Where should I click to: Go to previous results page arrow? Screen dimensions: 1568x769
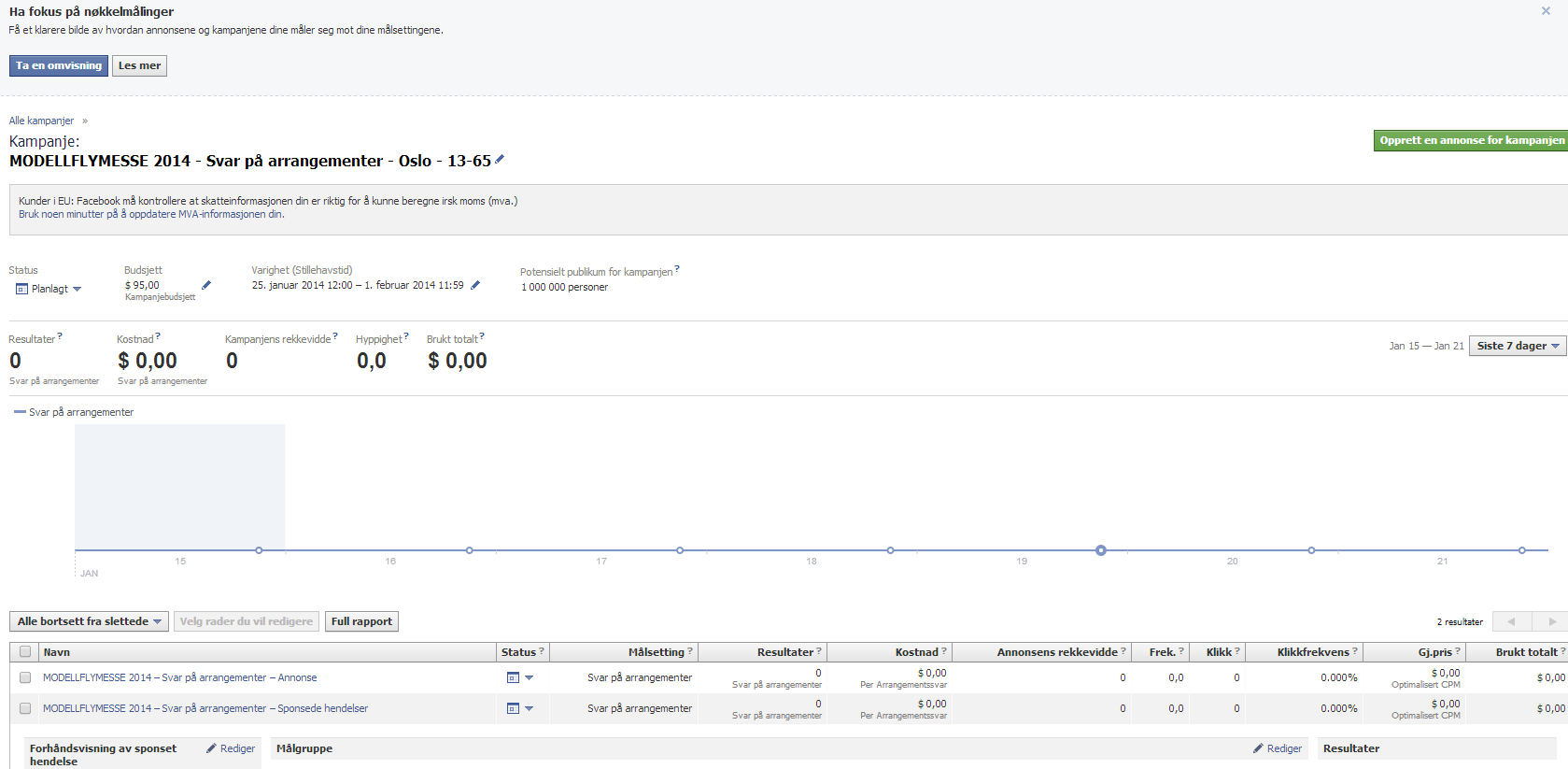[1511, 621]
